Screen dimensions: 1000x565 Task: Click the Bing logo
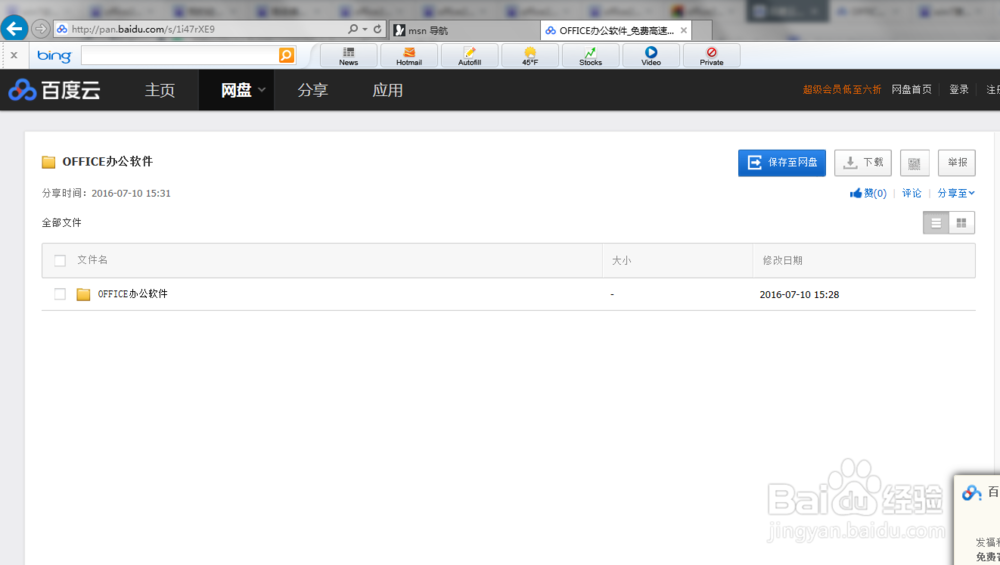coord(54,55)
